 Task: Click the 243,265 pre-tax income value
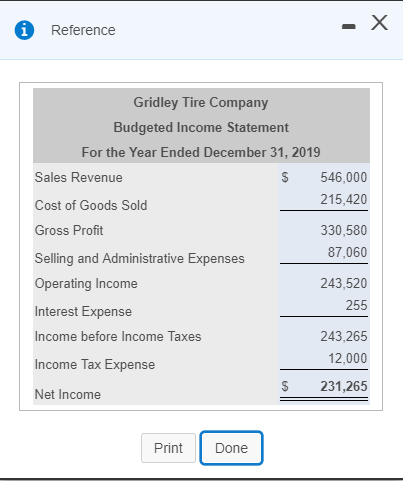point(344,336)
